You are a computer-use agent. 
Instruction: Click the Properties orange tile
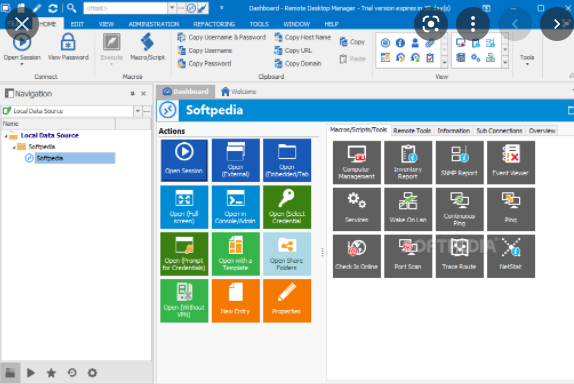(x=287, y=301)
